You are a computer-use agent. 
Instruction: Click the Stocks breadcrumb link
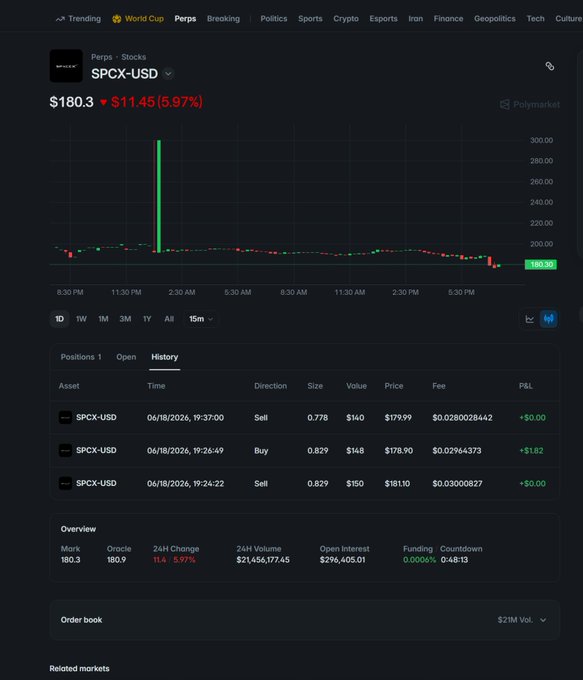[x=134, y=57]
